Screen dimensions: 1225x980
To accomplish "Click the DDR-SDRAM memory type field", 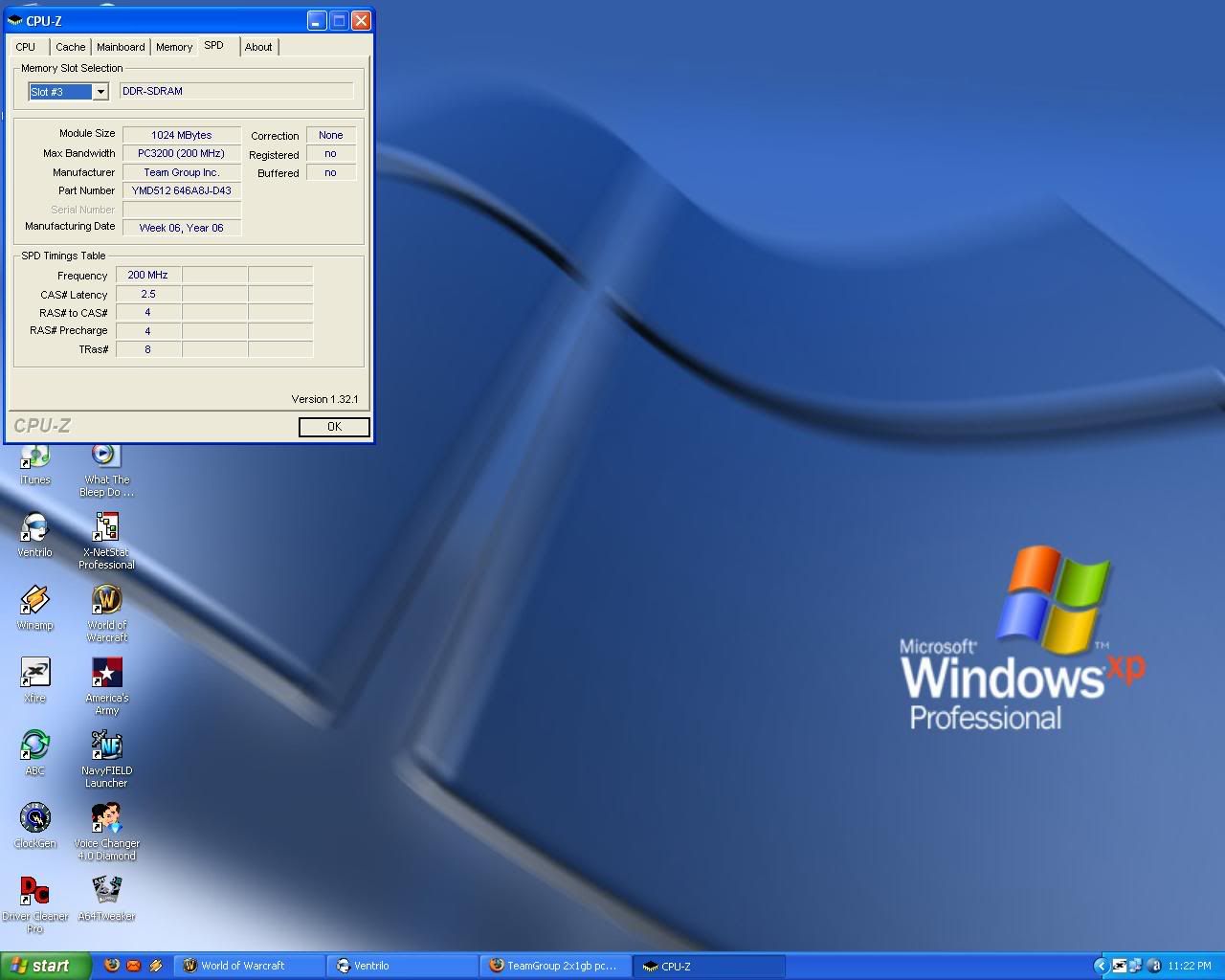I will tap(236, 91).
